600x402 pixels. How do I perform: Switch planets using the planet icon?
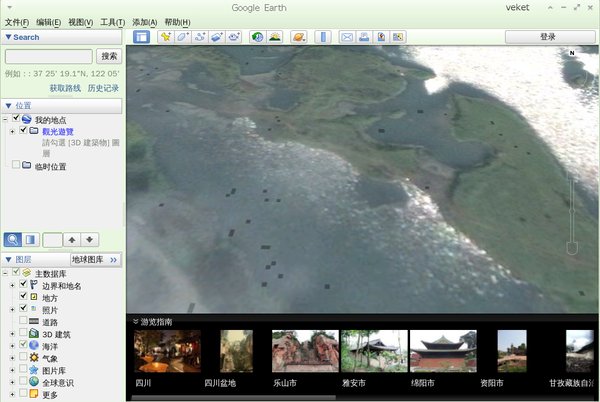300,37
